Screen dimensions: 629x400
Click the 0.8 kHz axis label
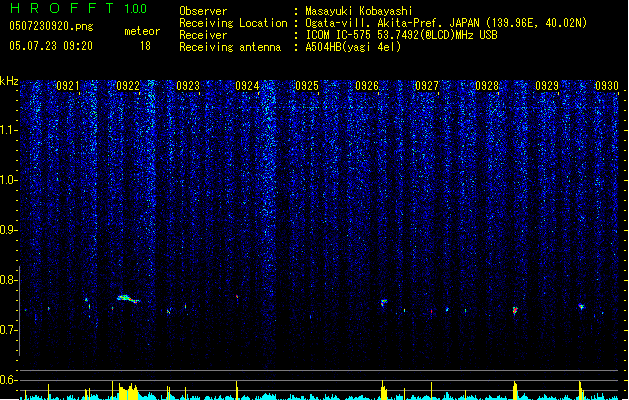[9, 280]
